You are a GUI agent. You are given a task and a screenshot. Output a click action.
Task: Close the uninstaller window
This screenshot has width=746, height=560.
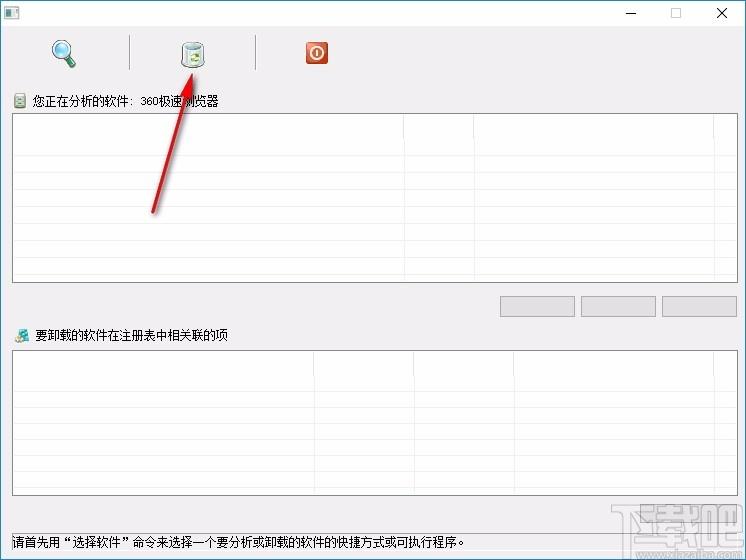pos(722,13)
